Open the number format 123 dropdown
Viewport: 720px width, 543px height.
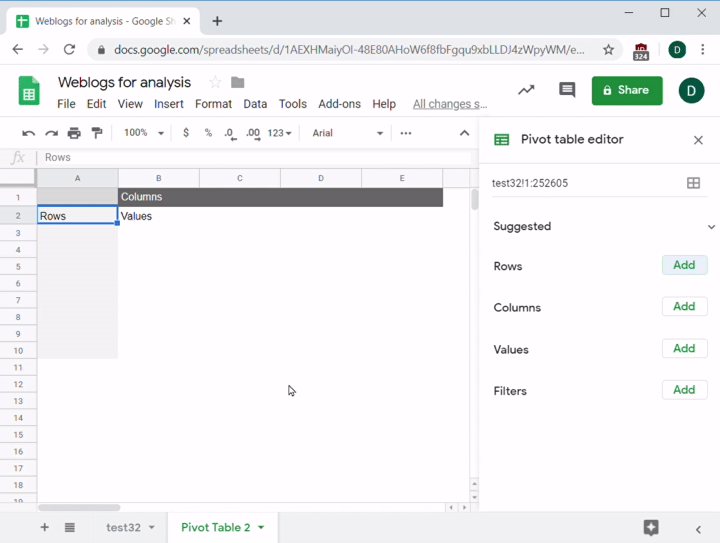click(x=280, y=133)
